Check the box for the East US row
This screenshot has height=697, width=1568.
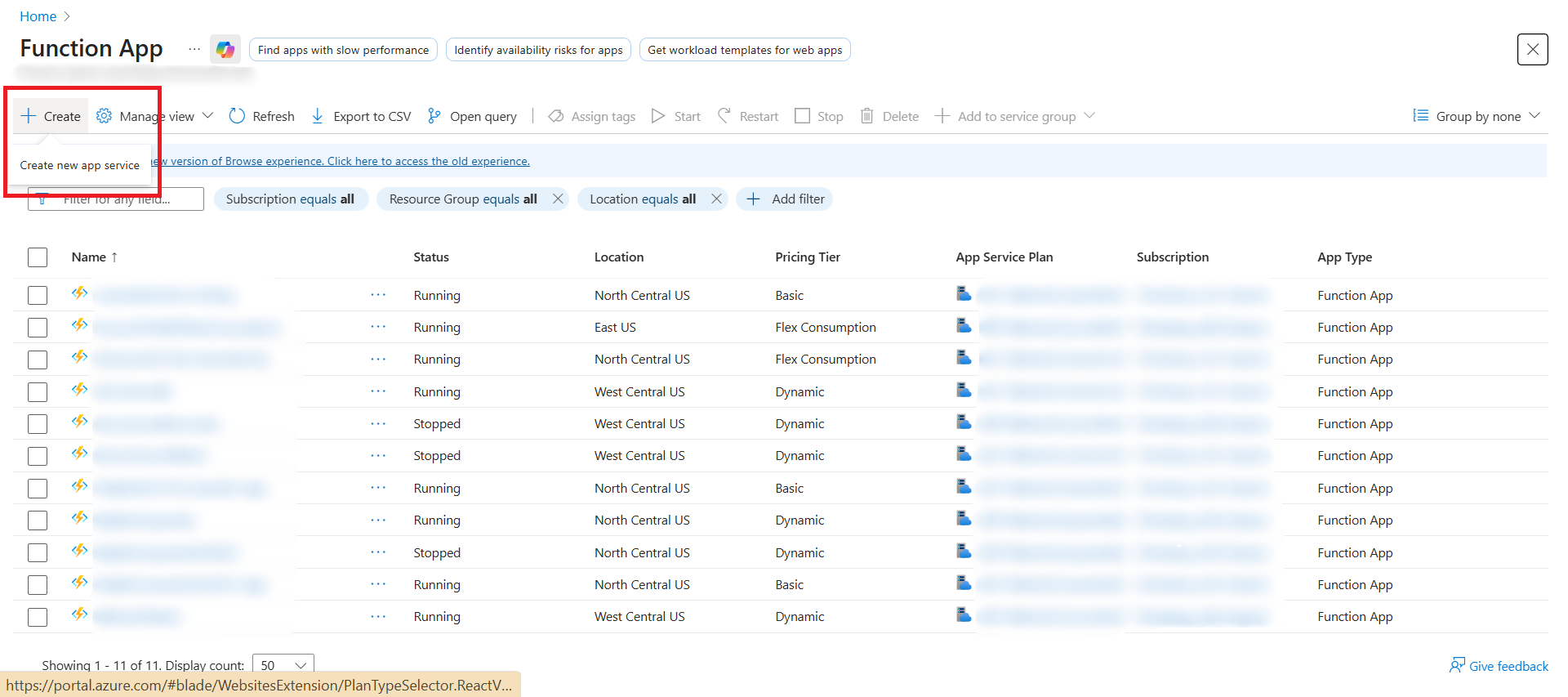38,328
